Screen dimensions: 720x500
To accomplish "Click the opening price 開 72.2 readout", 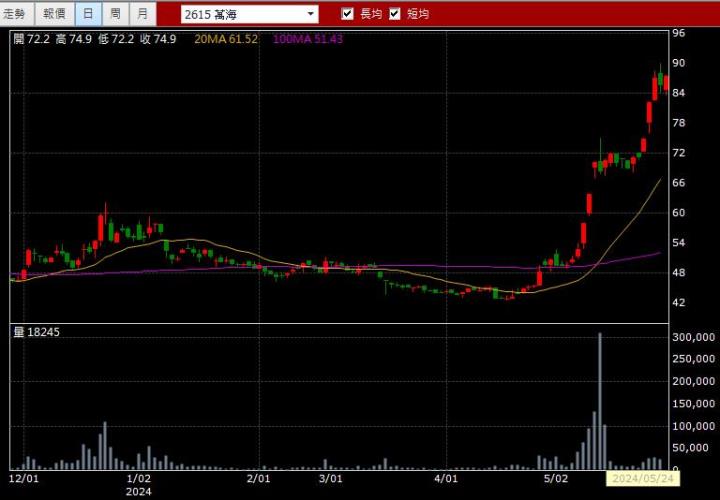I will tap(31, 39).
